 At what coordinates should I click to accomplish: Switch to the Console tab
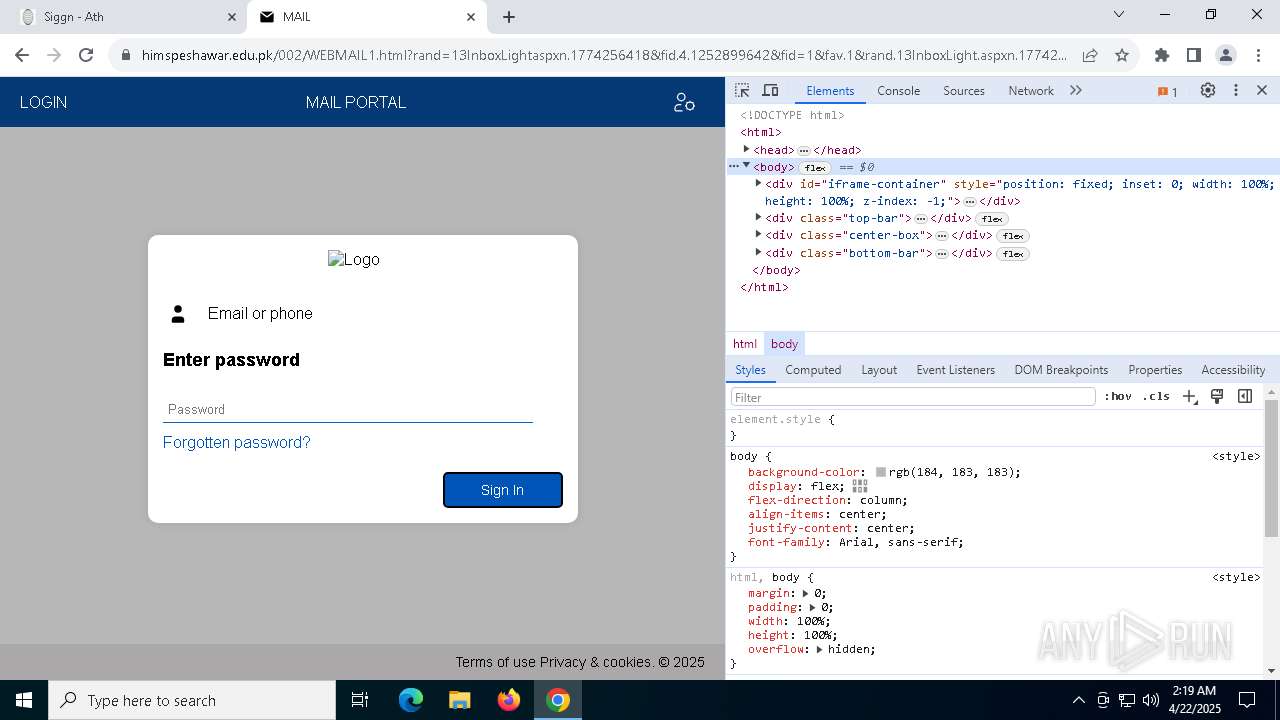898,90
